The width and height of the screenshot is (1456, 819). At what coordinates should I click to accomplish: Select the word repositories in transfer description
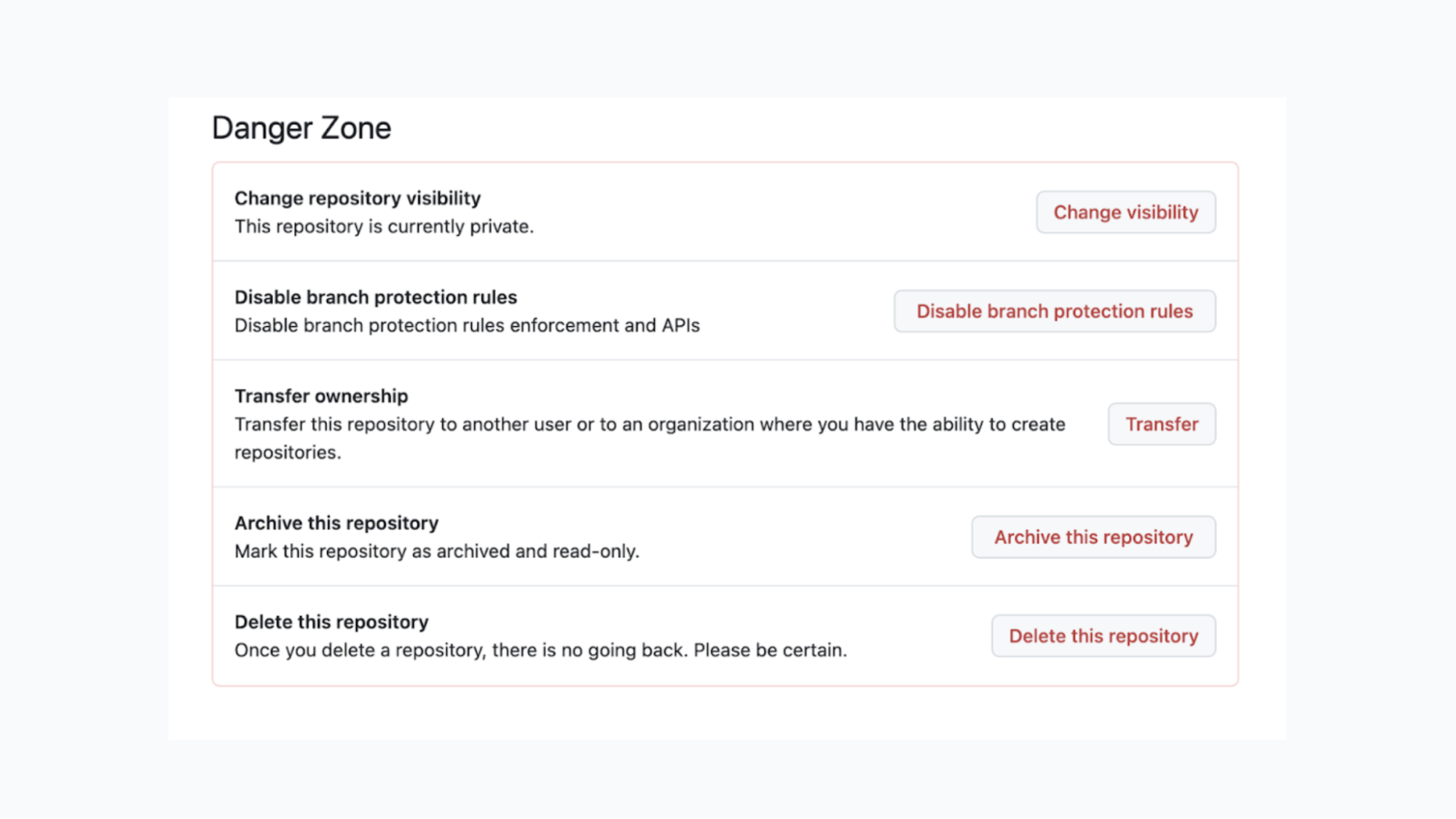[286, 451]
